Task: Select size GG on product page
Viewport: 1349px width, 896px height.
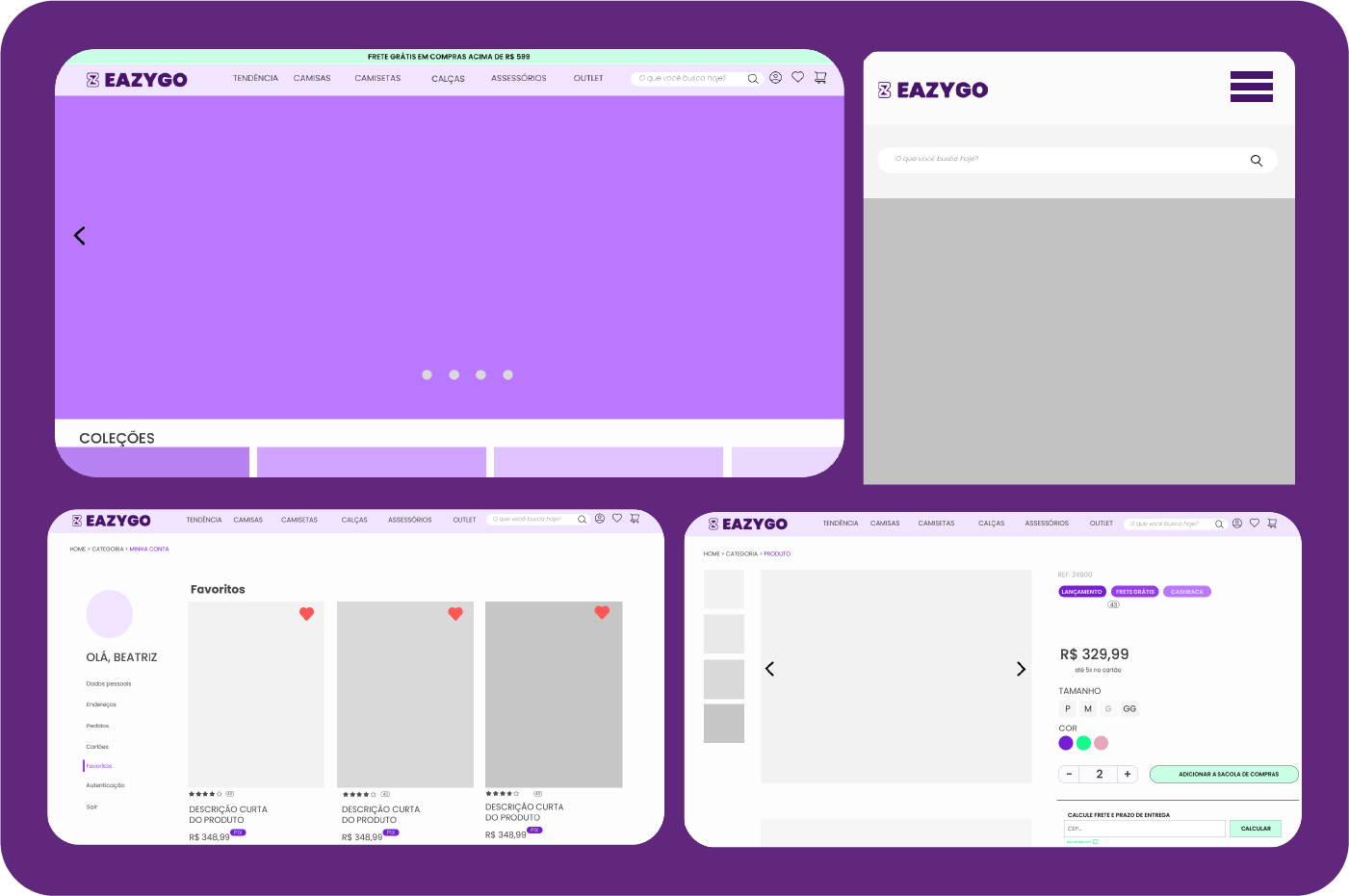Action: click(1129, 709)
